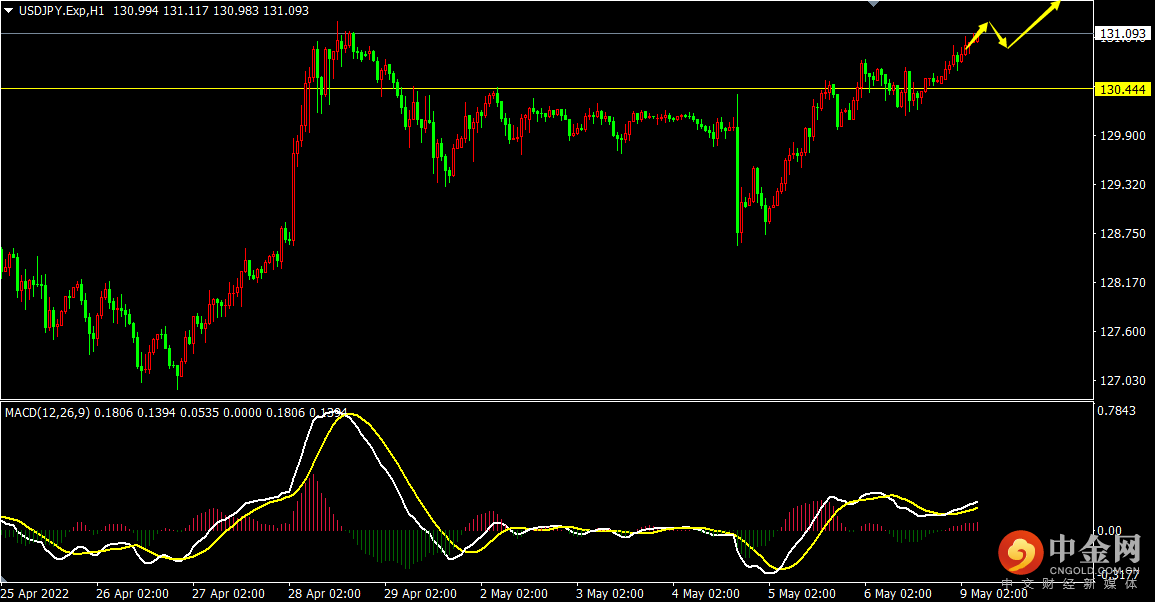Screen dimensions: 1155x602
Task: Click the 26 Apr 02:00 time label
Action: [133, 594]
